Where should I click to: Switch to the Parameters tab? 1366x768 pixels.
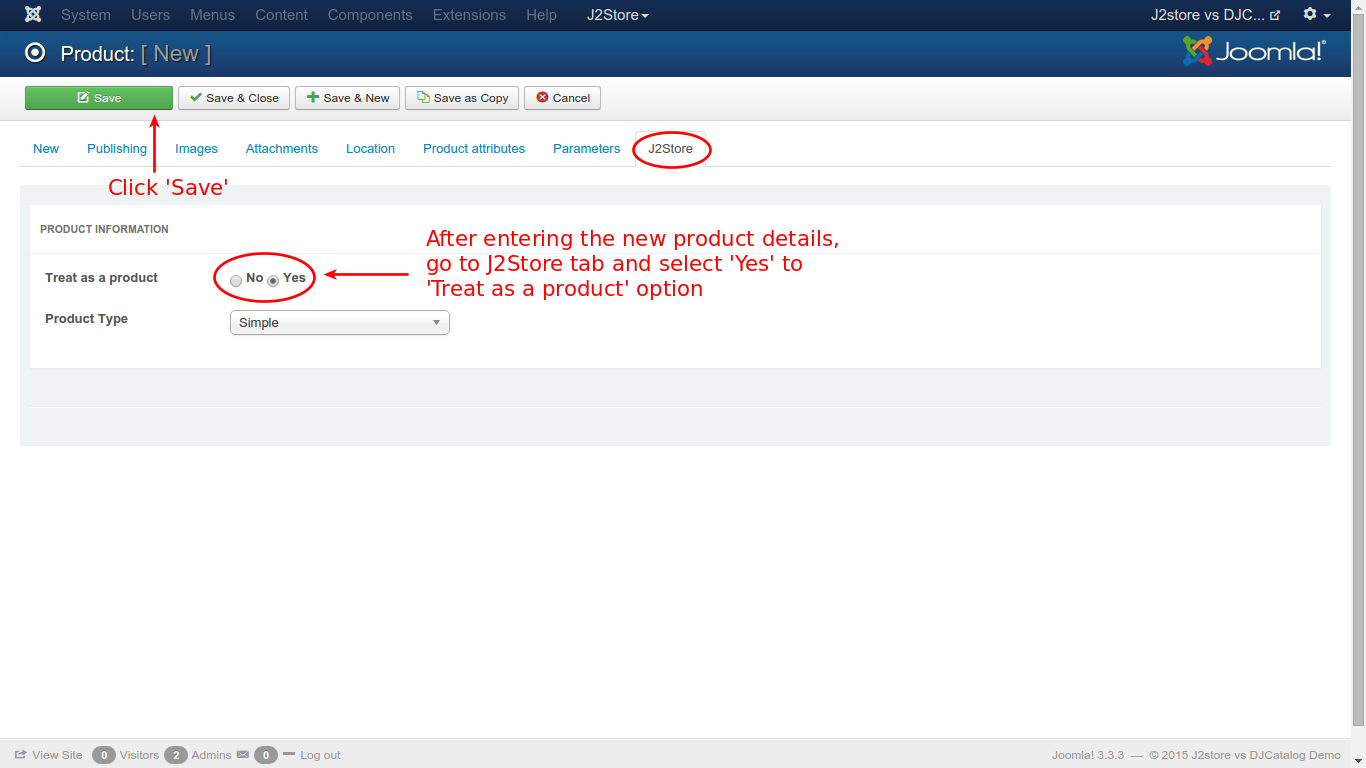point(587,149)
